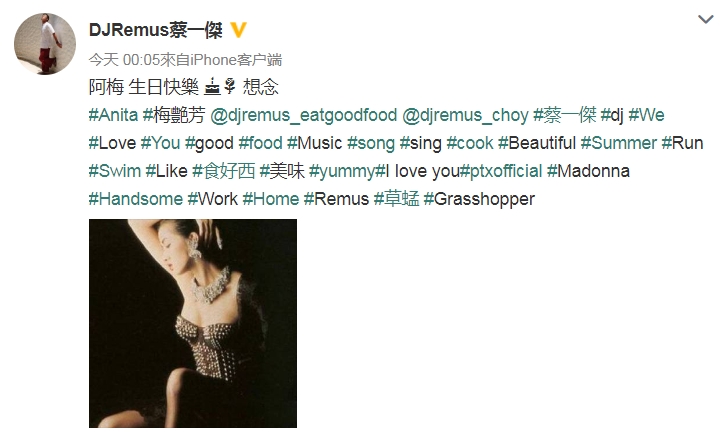The height and width of the screenshot is (439, 724).
Task: Click the #Handsome hashtag
Action: coord(136,199)
